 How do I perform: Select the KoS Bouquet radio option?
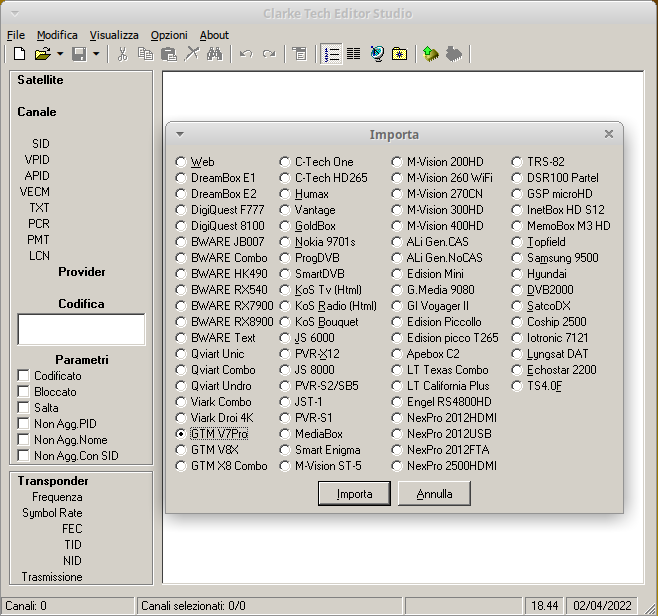[285, 322]
